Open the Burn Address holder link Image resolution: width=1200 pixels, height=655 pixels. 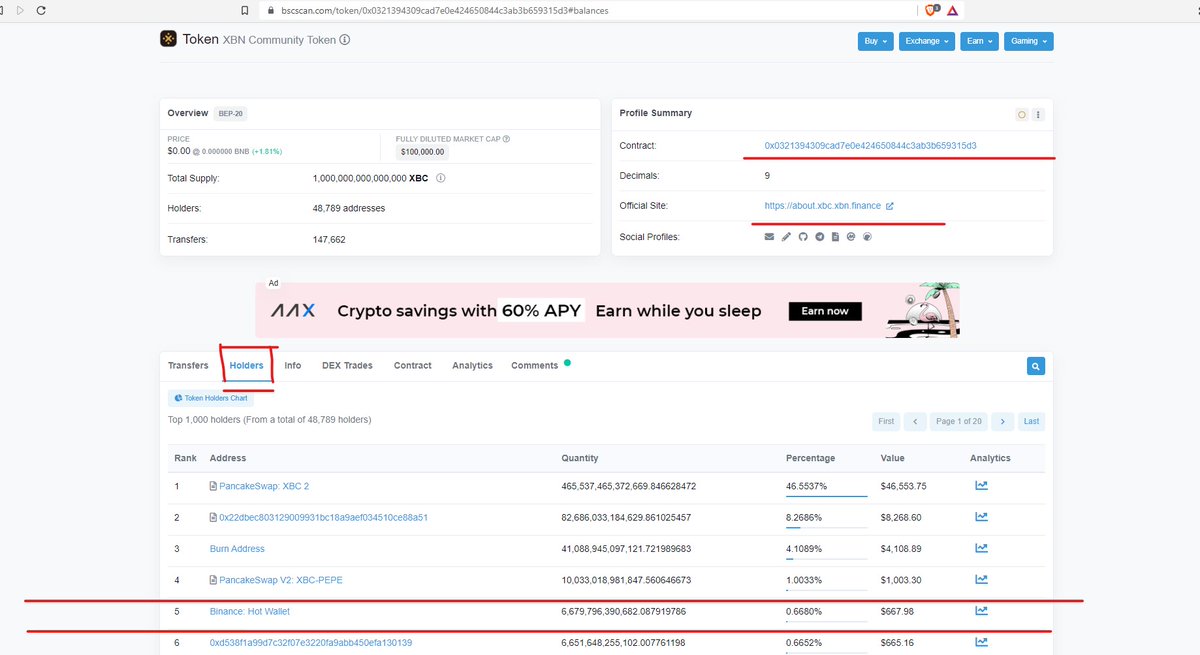point(237,548)
